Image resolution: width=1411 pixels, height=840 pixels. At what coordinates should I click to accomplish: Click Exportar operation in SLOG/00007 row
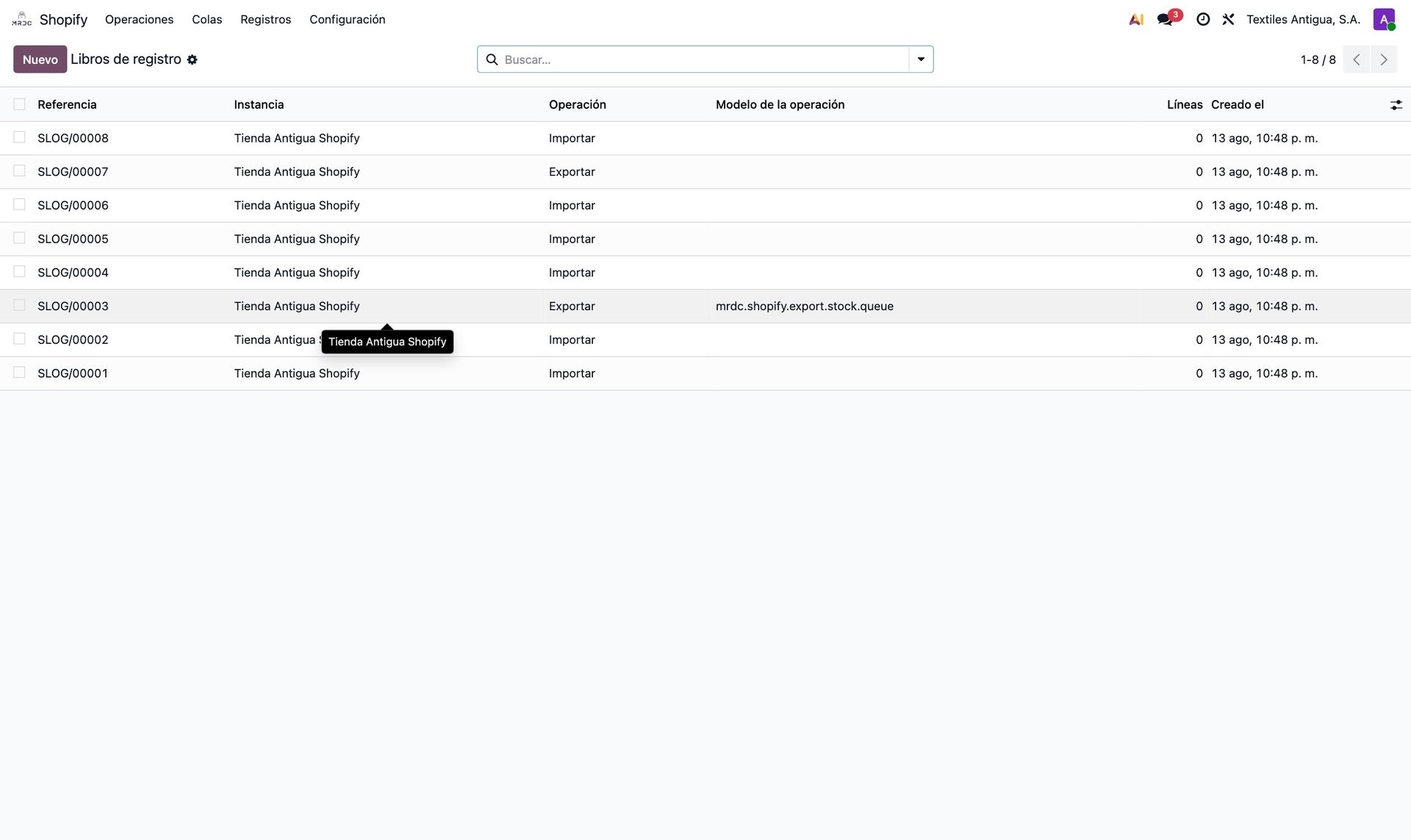coord(572,172)
